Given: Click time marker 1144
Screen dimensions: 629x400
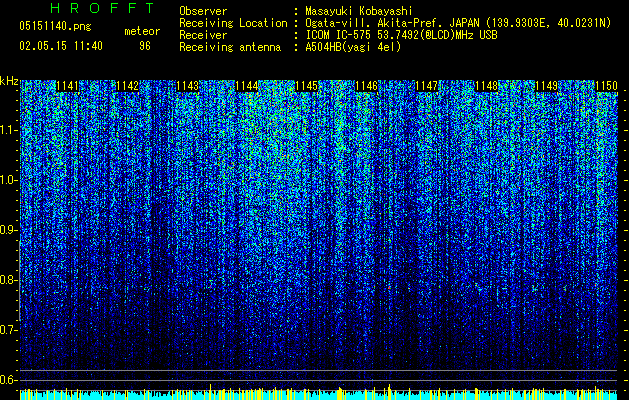Looking at the screenshot, I should pyautogui.click(x=247, y=86).
